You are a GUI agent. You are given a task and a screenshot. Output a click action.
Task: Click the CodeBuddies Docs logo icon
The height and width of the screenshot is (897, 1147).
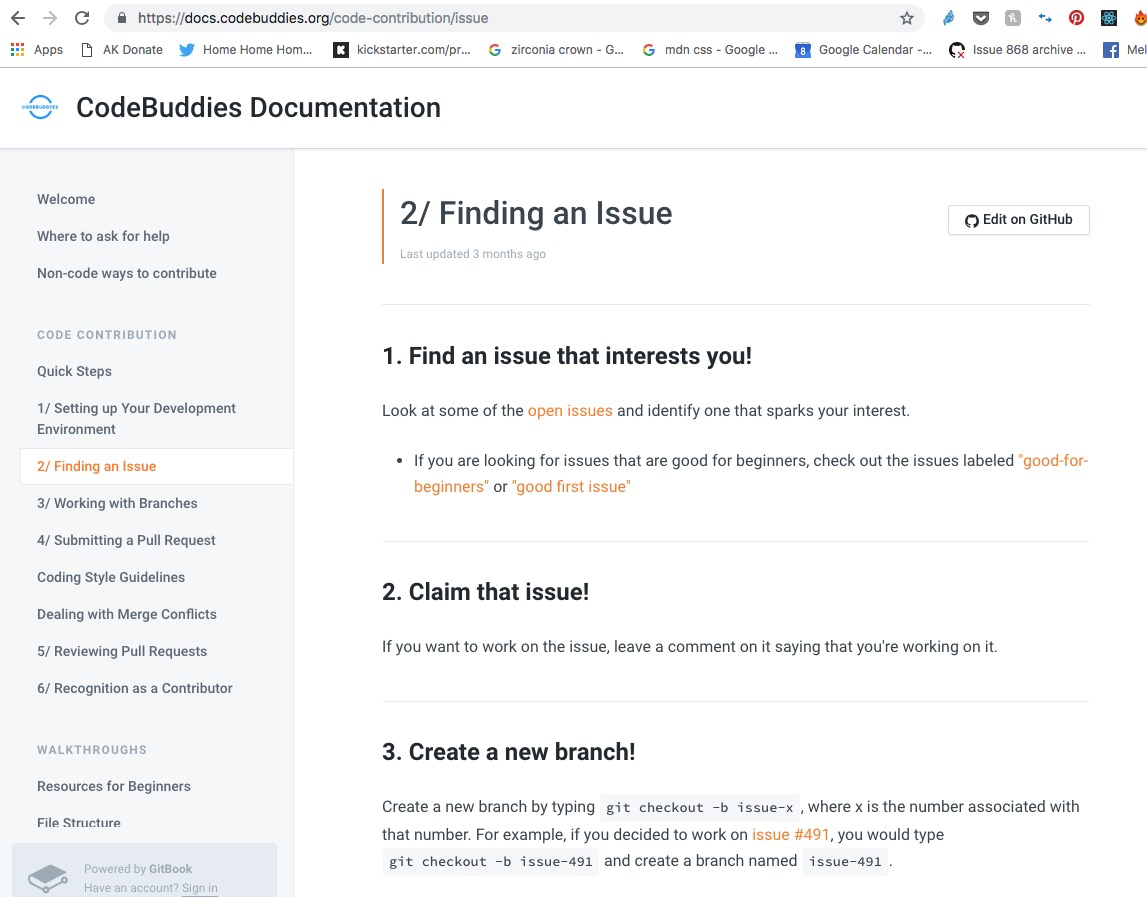click(x=40, y=108)
